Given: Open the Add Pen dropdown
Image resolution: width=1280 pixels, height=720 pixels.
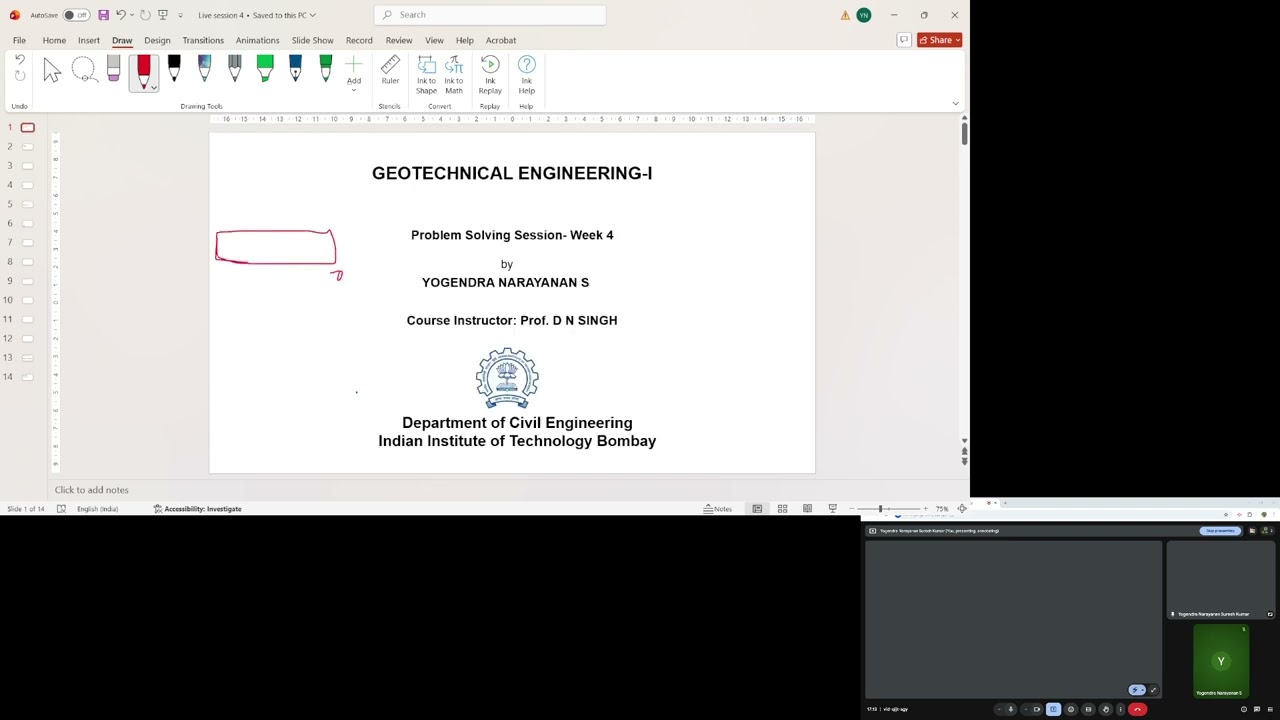Looking at the screenshot, I should [x=353, y=74].
